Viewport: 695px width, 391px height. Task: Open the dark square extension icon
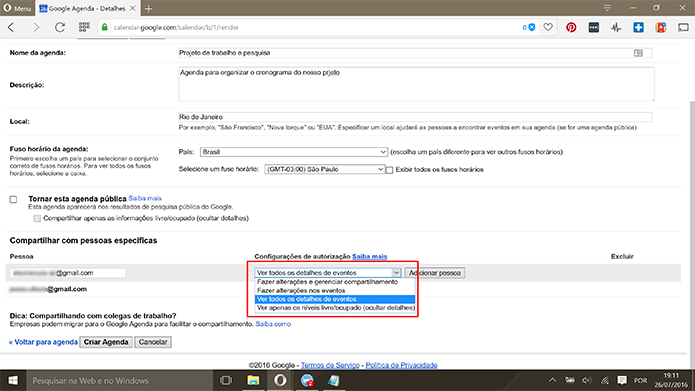[x=593, y=27]
